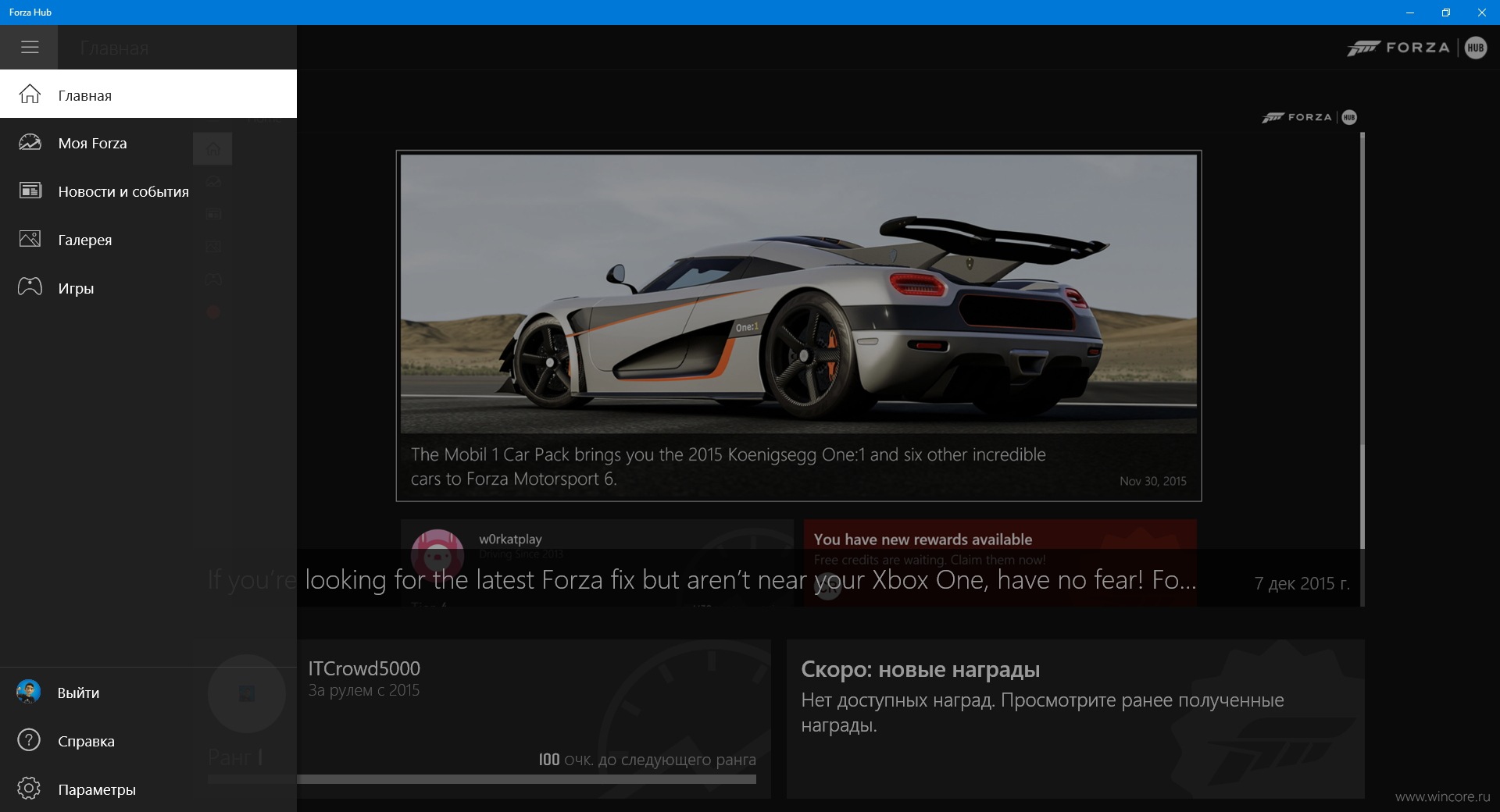The height and width of the screenshot is (812, 1500).
Task: Click the home icon beside Главная
Action: (30, 94)
